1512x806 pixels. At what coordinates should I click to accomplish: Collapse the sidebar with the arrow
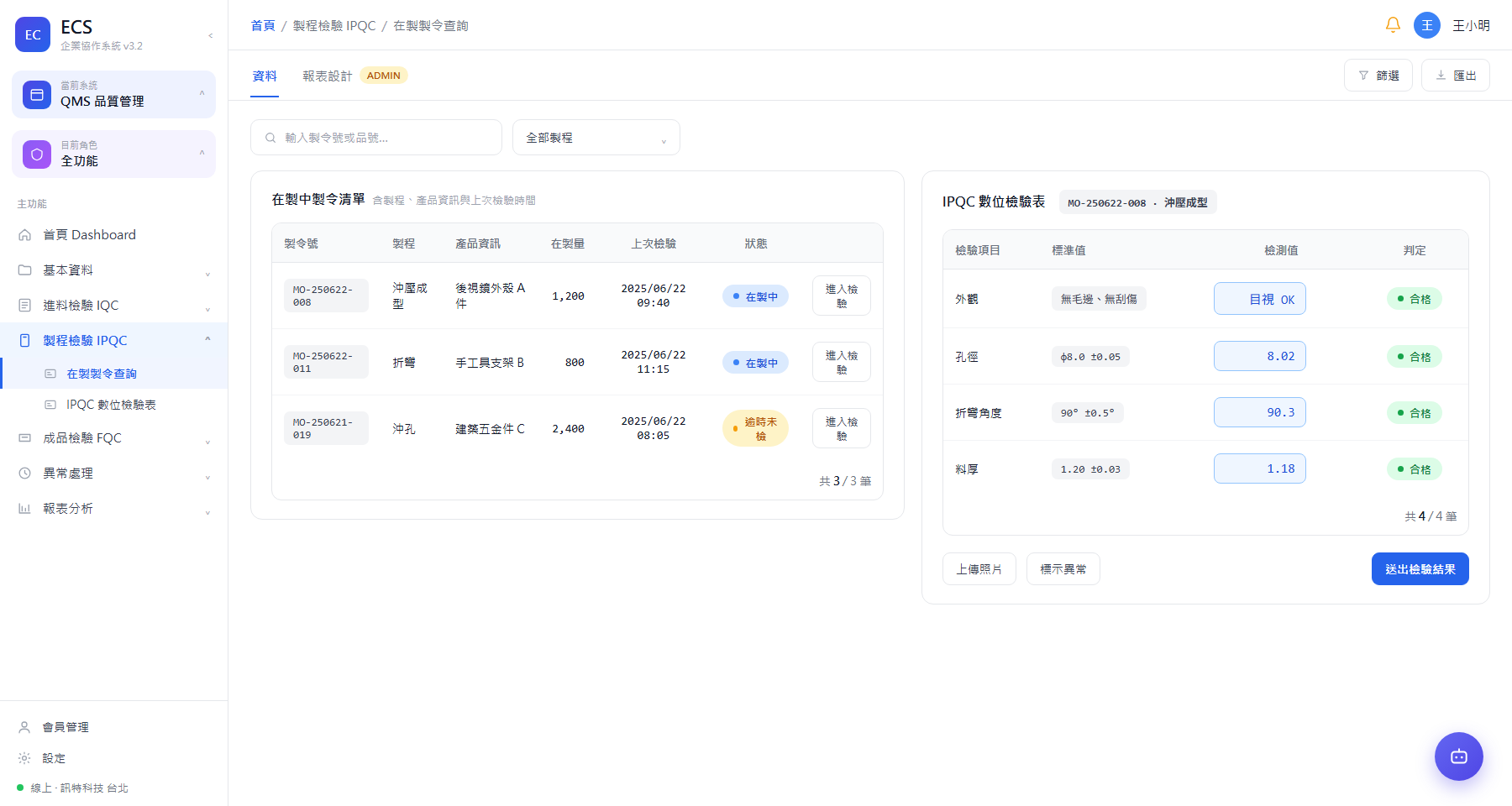[x=210, y=35]
